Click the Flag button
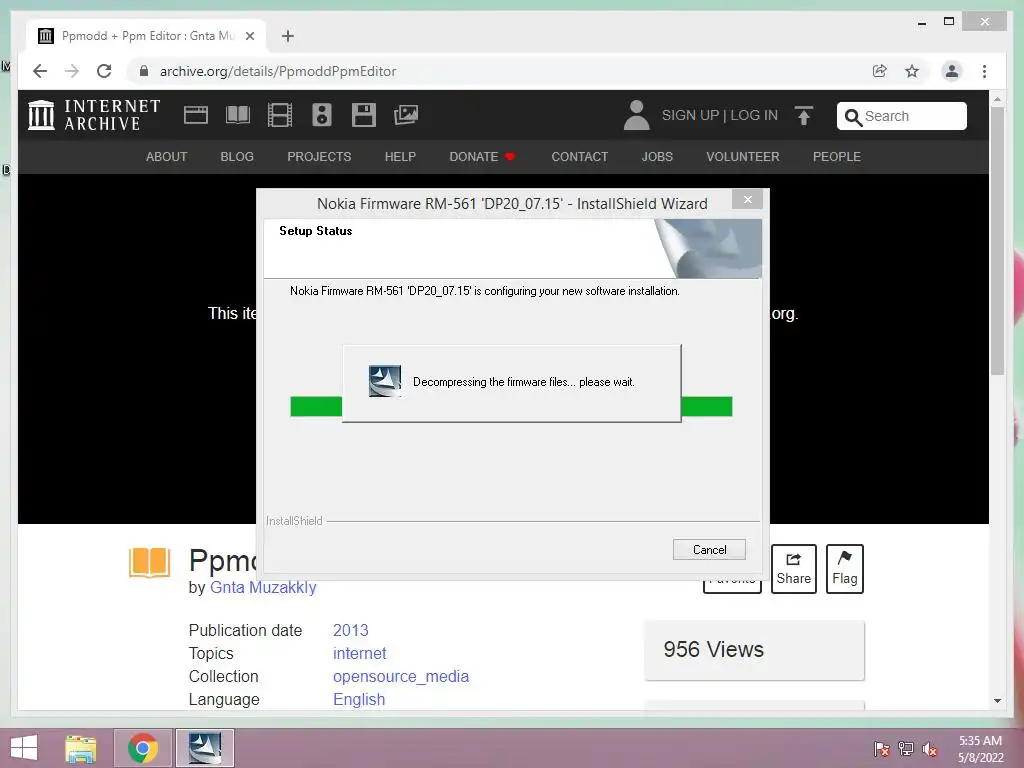Viewport: 1024px width, 768px height. point(844,569)
